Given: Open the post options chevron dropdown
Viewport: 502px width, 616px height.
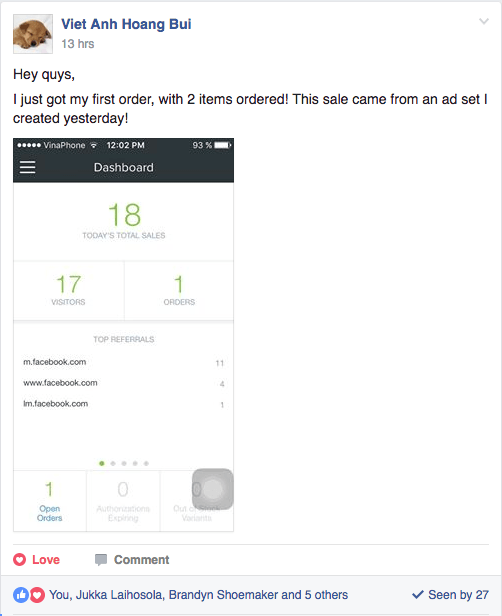Looking at the screenshot, I should point(484,21).
